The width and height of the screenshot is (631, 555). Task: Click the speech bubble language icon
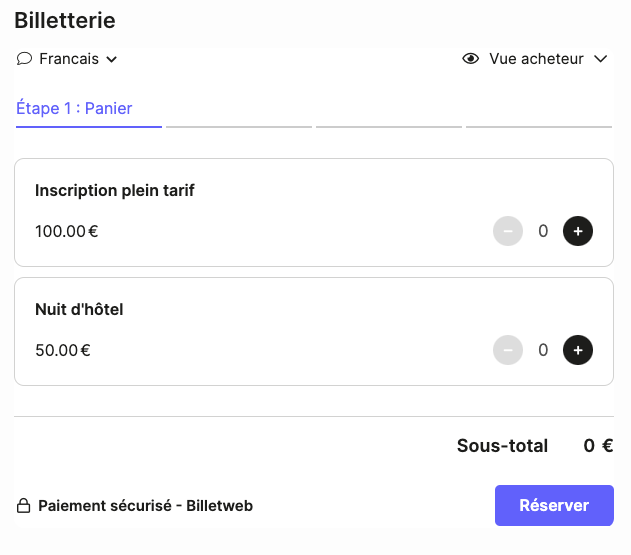coord(25,59)
